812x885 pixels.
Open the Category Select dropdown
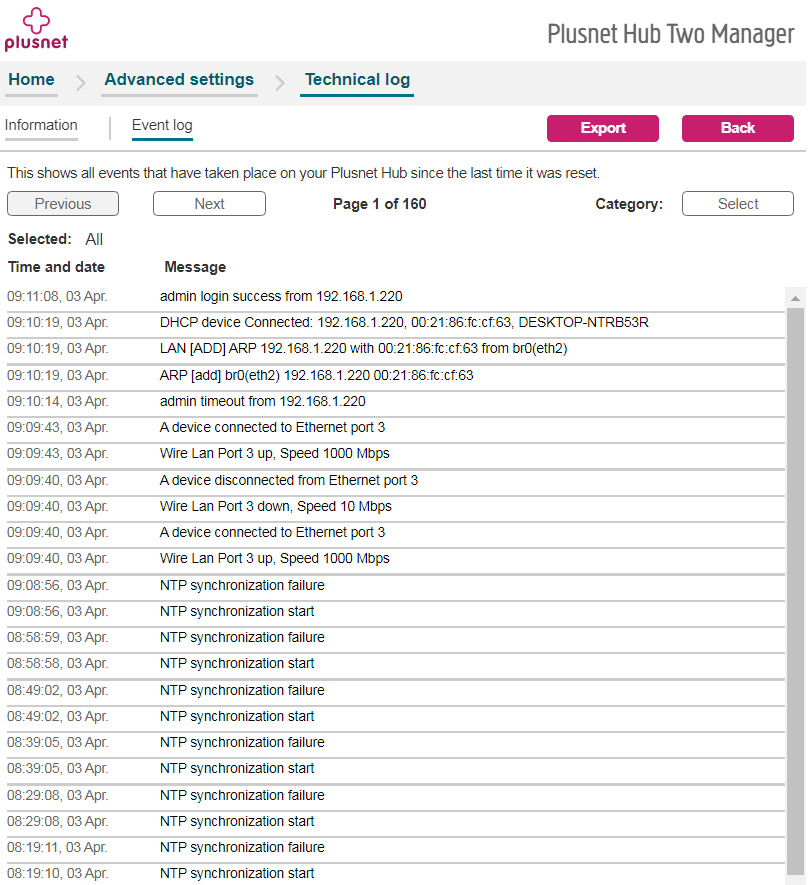pos(738,204)
